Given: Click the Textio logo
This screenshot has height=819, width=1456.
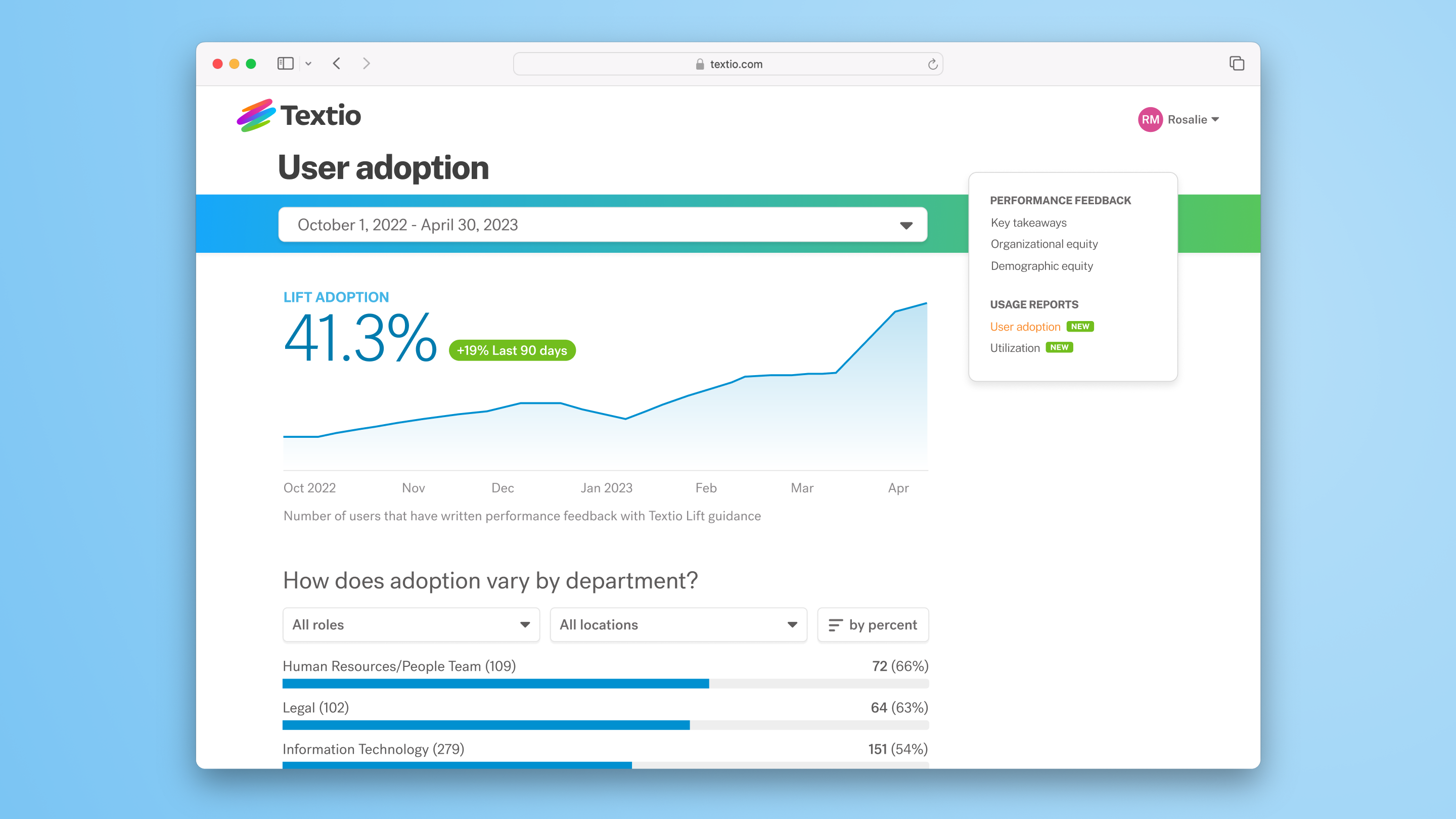Looking at the screenshot, I should (x=298, y=115).
